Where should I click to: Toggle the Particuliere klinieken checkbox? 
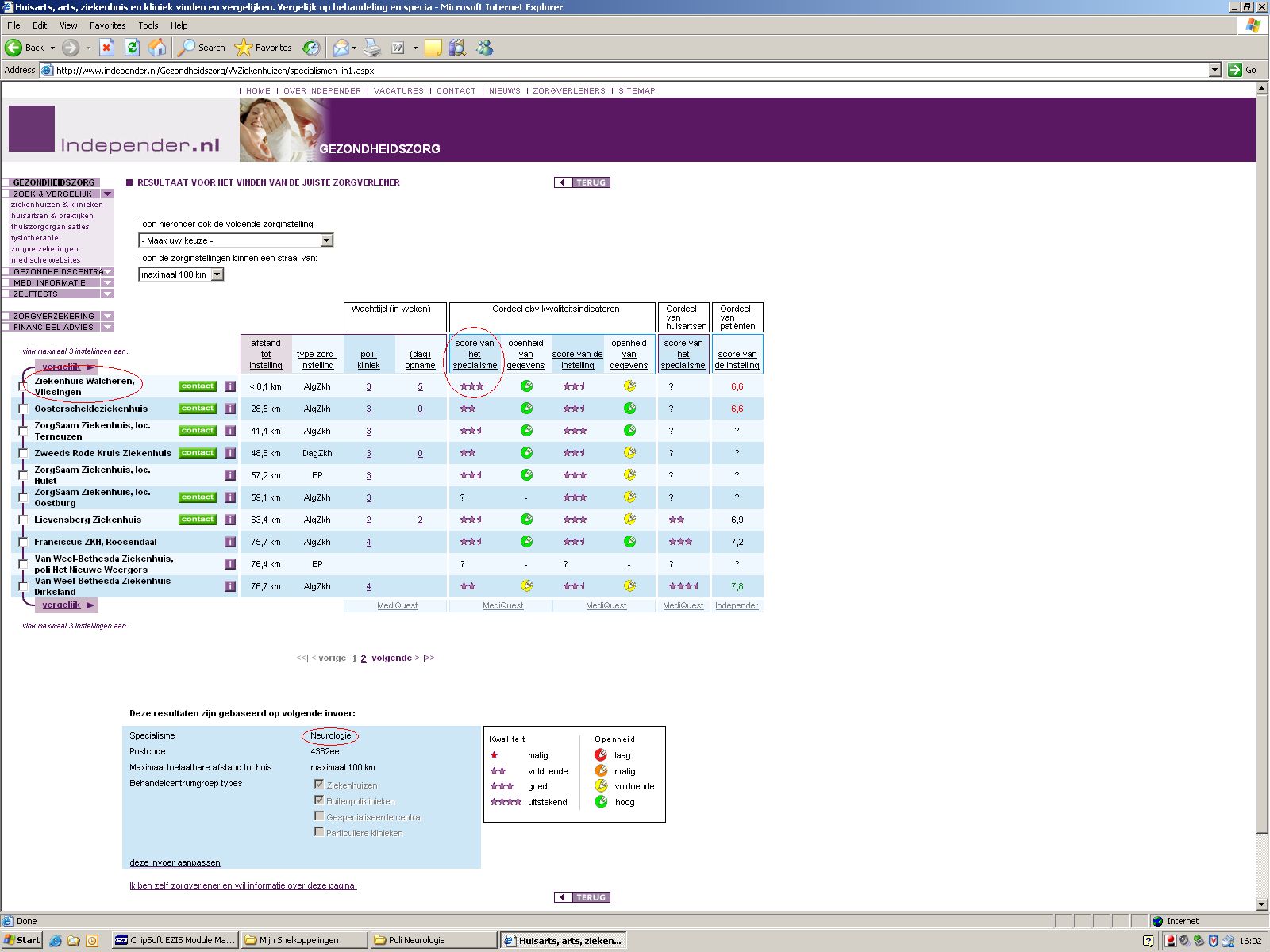319,831
